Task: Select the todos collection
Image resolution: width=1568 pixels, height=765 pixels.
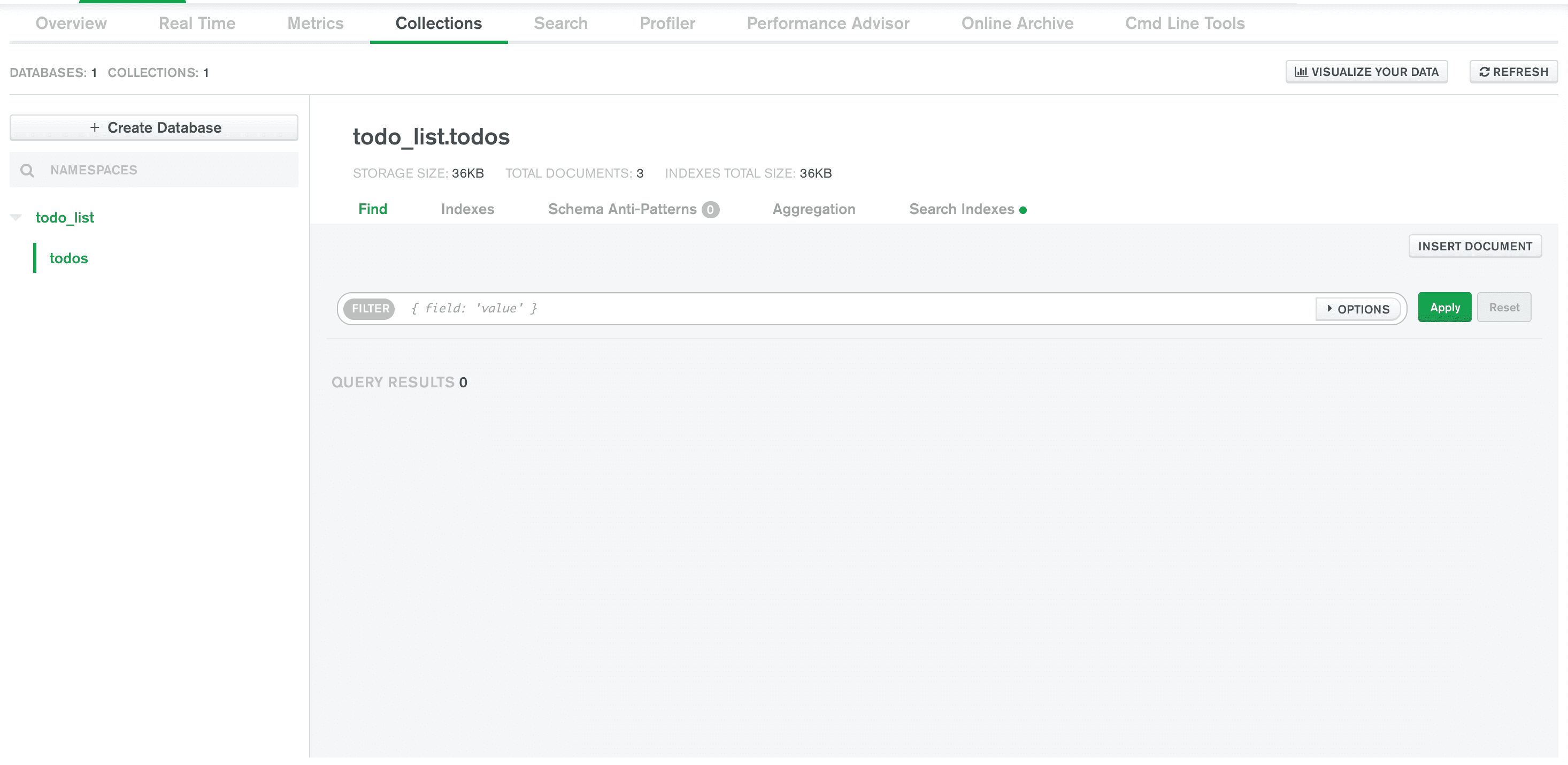Action: pos(68,258)
